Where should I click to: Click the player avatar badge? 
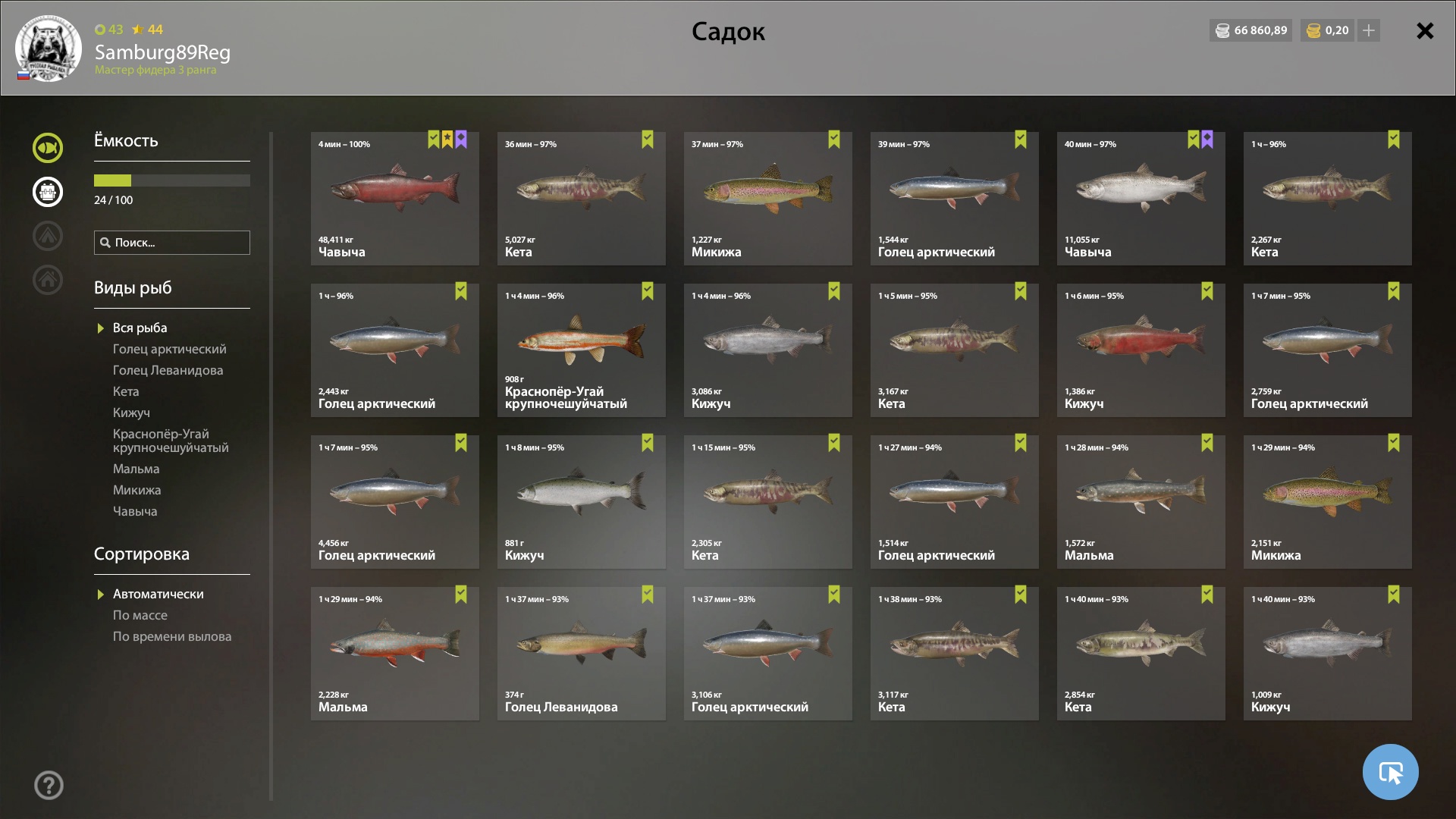click(49, 49)
